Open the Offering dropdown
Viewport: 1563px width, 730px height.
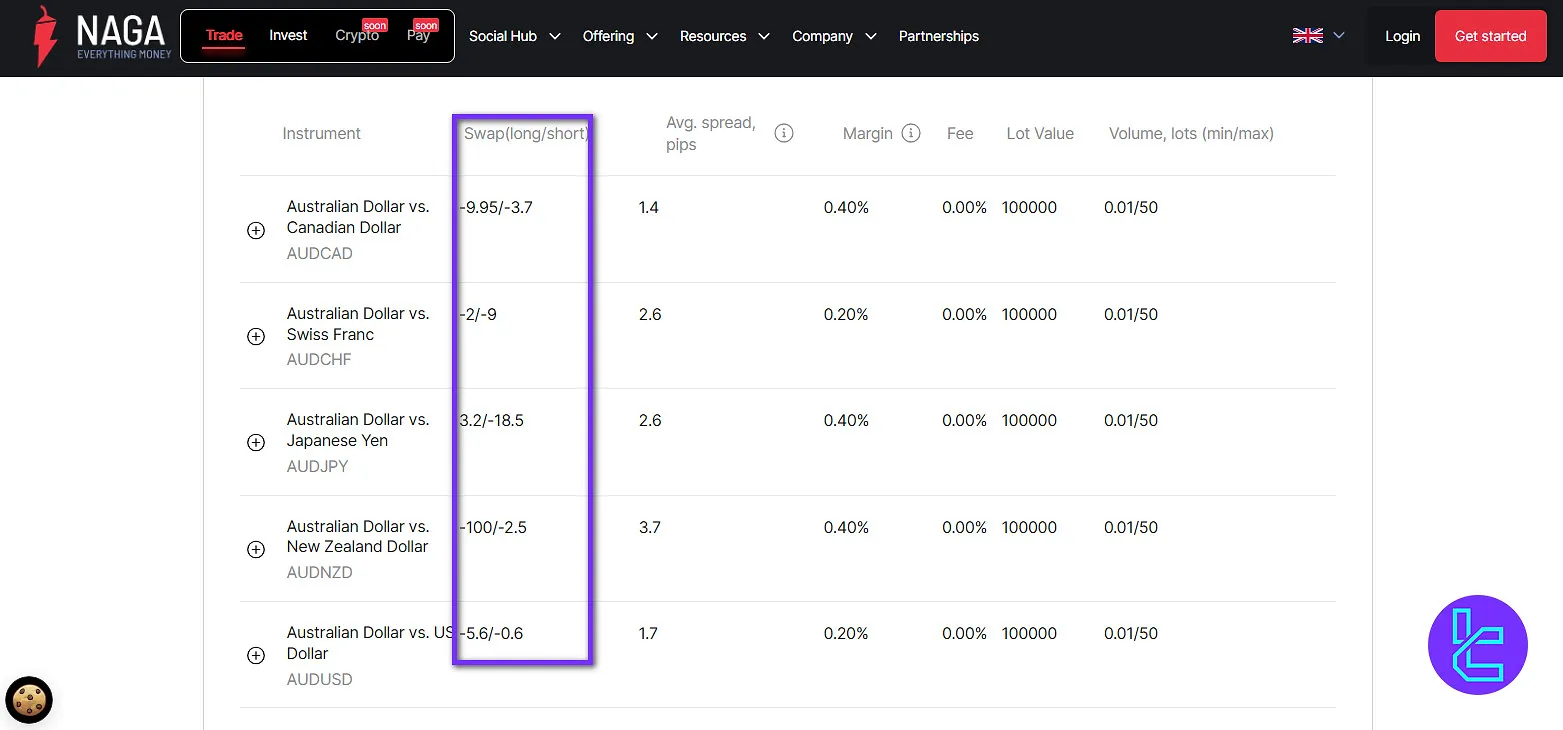click(619, 36)
